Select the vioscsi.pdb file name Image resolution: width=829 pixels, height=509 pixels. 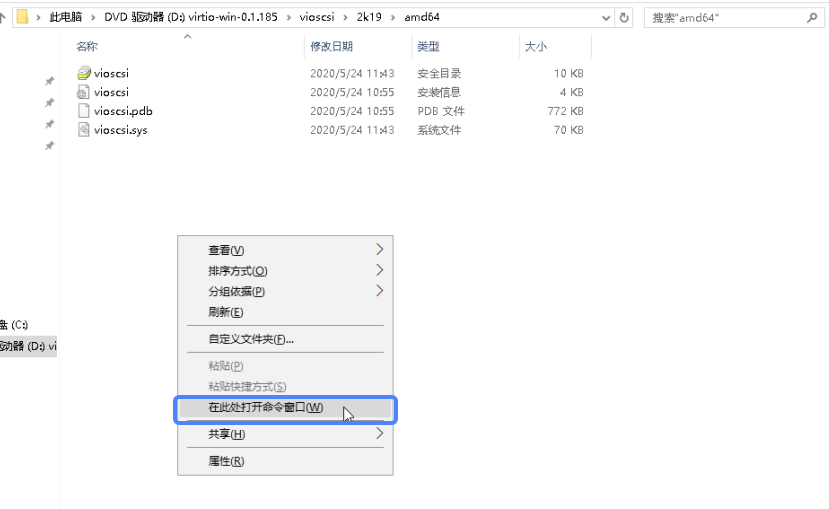[x=123, y=111]
